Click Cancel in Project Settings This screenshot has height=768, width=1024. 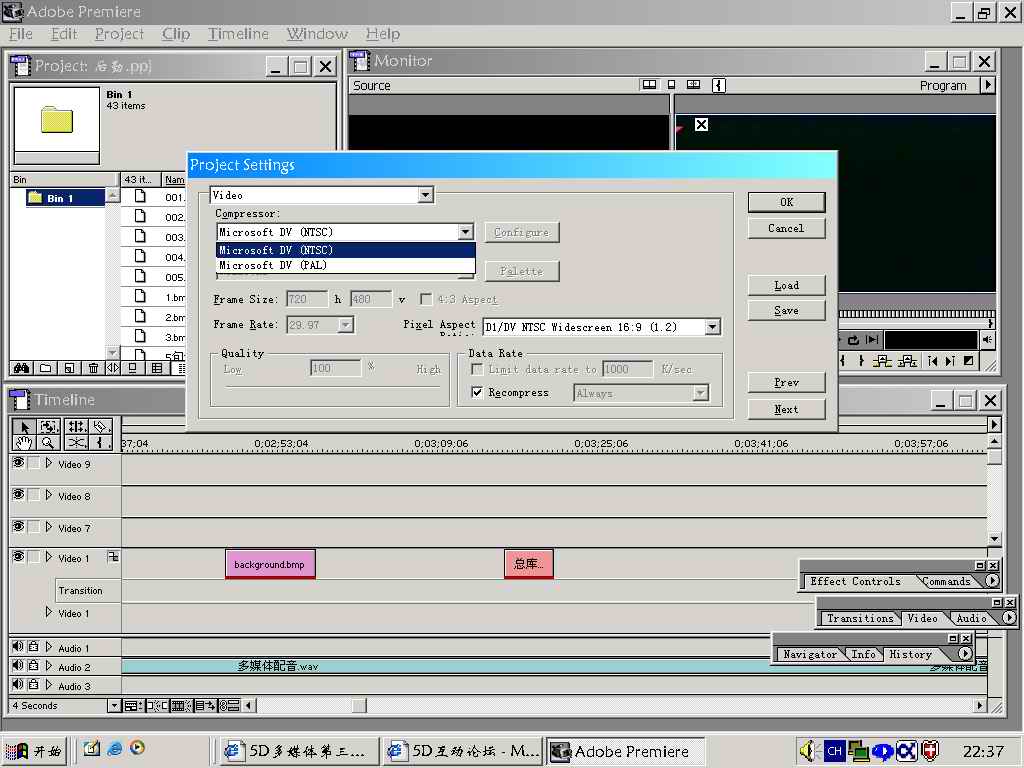click(x=786, y=228)
